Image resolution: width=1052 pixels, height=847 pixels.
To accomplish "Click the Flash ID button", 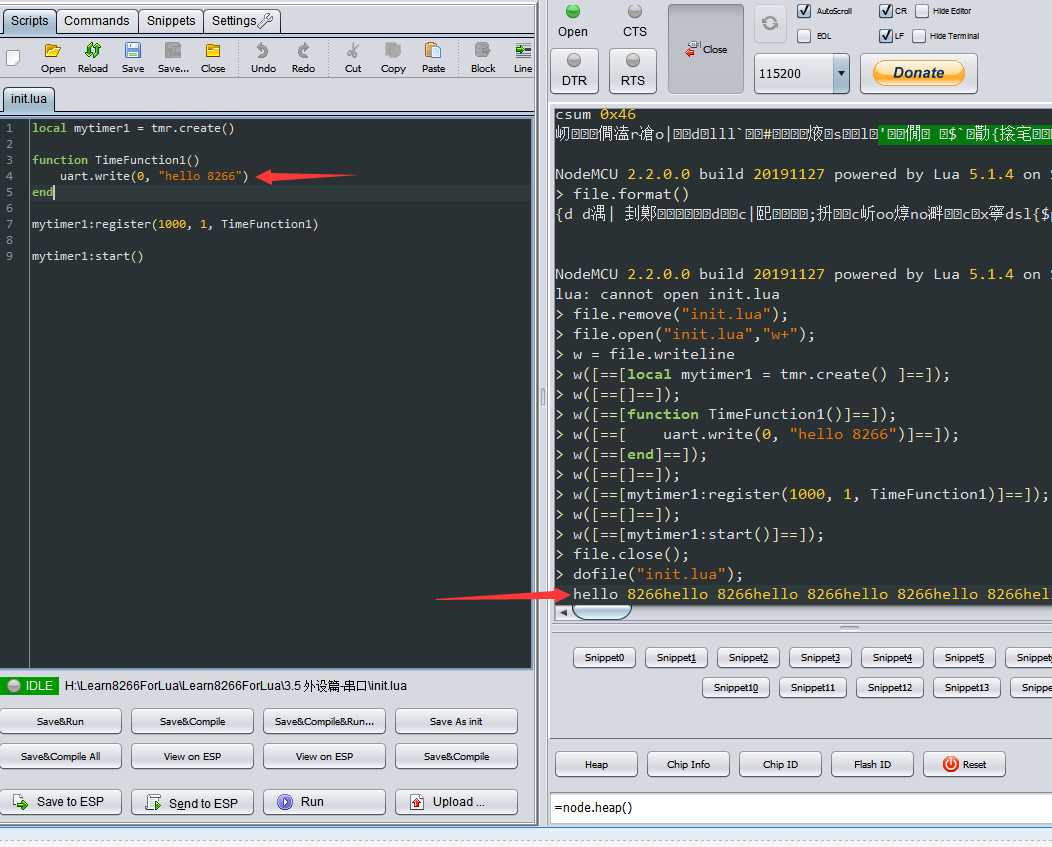I will click(x=872, y=764).
